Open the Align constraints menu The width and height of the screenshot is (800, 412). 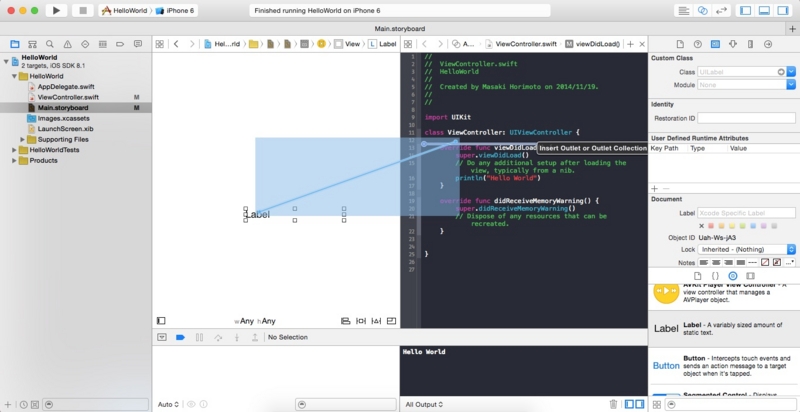345,321
